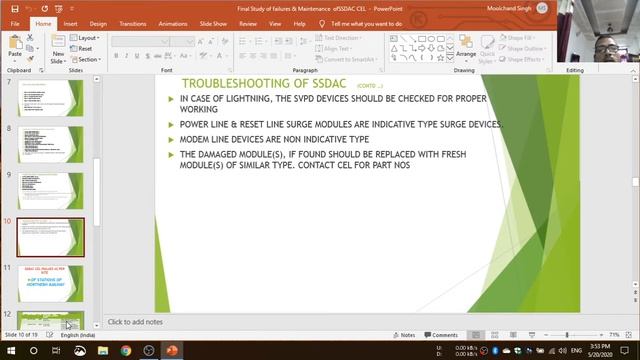Click the Format Painter brush icon
This screenshot has width=640, height=360.
click(x=30, y=59)
